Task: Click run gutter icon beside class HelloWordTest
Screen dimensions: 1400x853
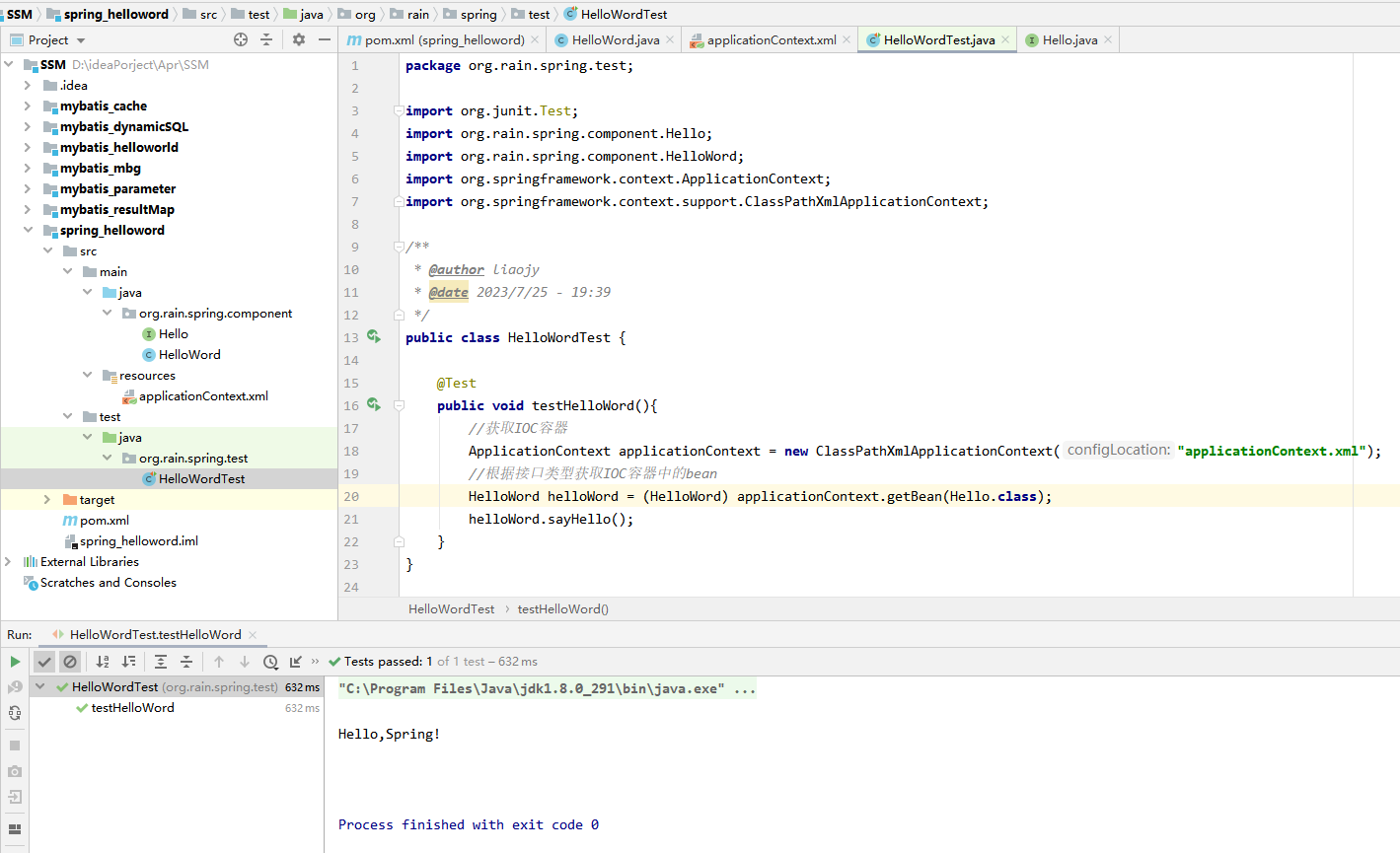Action: click(x=374, y=337)
